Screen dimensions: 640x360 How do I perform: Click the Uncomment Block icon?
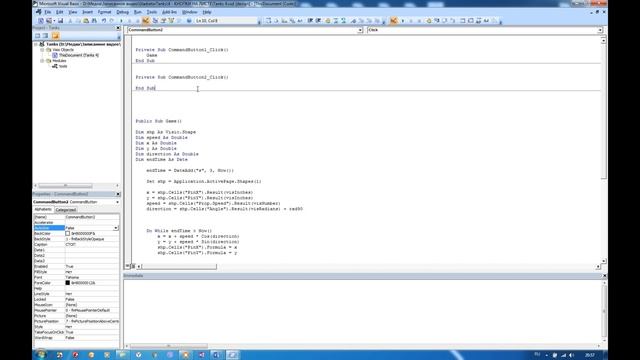343,20
